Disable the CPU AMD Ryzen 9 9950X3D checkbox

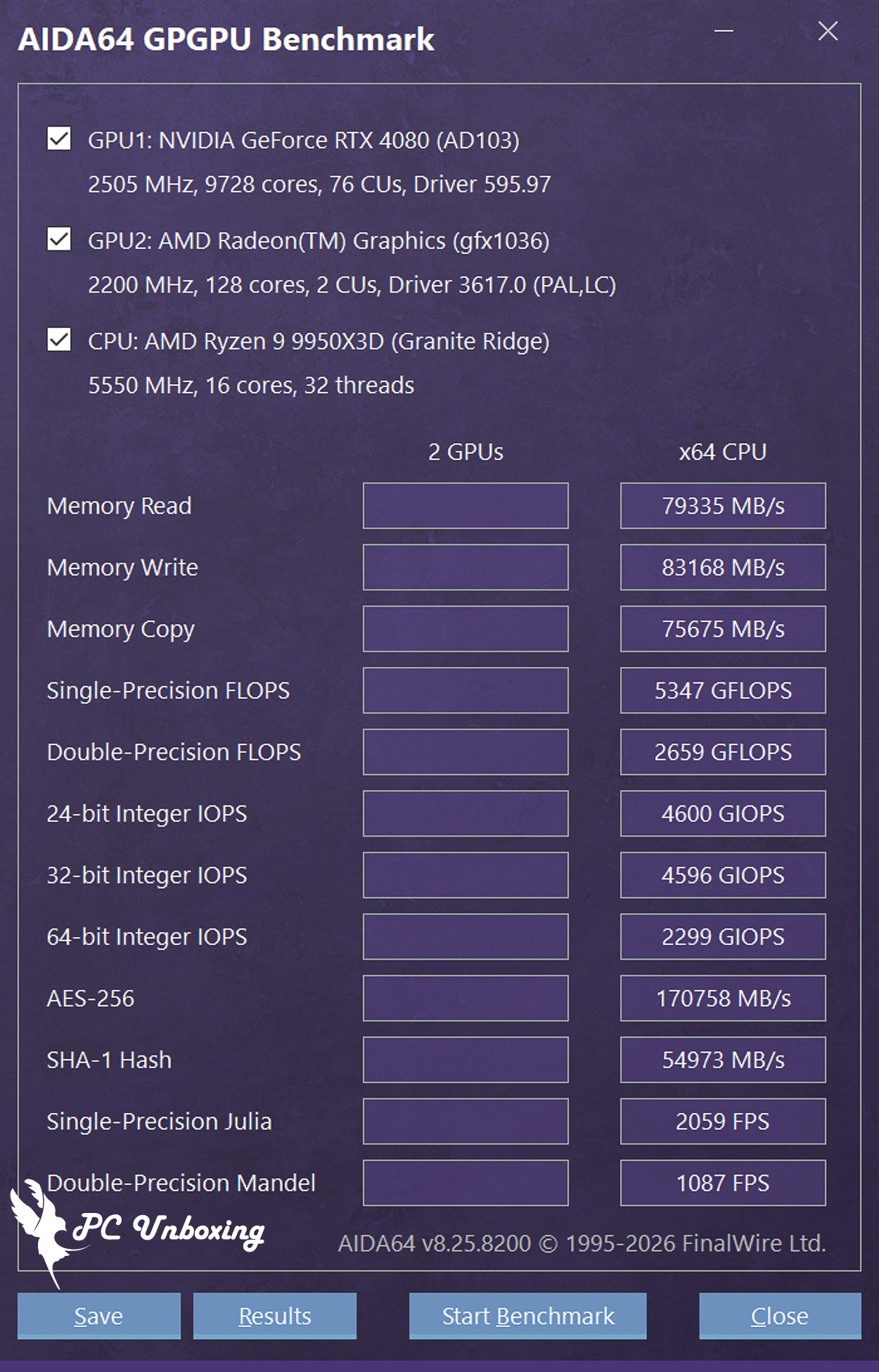point(59,340)
